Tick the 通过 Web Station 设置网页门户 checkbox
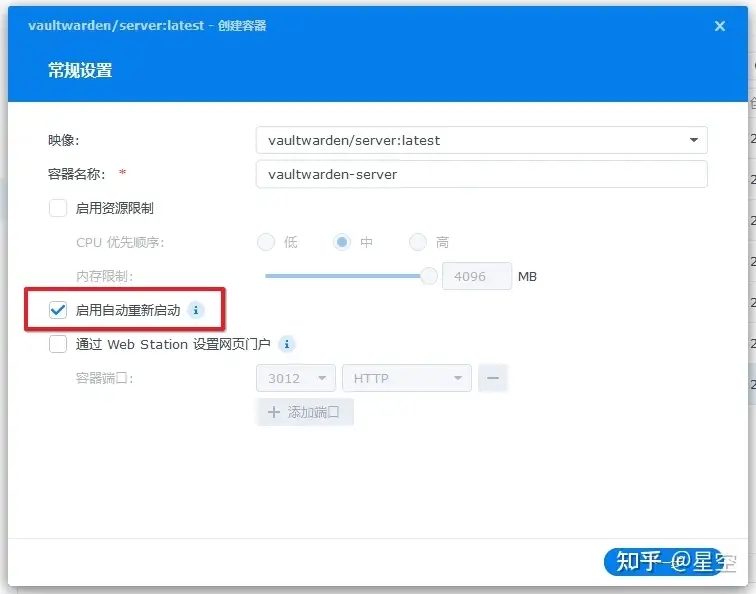 coord(58,344)
